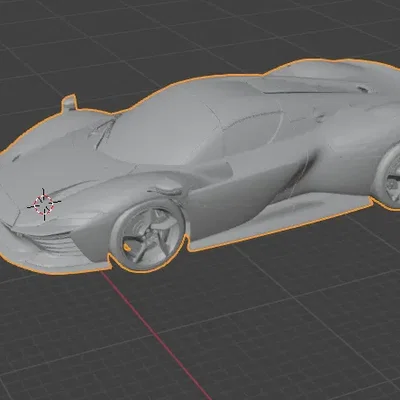Click the car's rear wheel
This screenshot has height=400, width=400.
(388, 177)
